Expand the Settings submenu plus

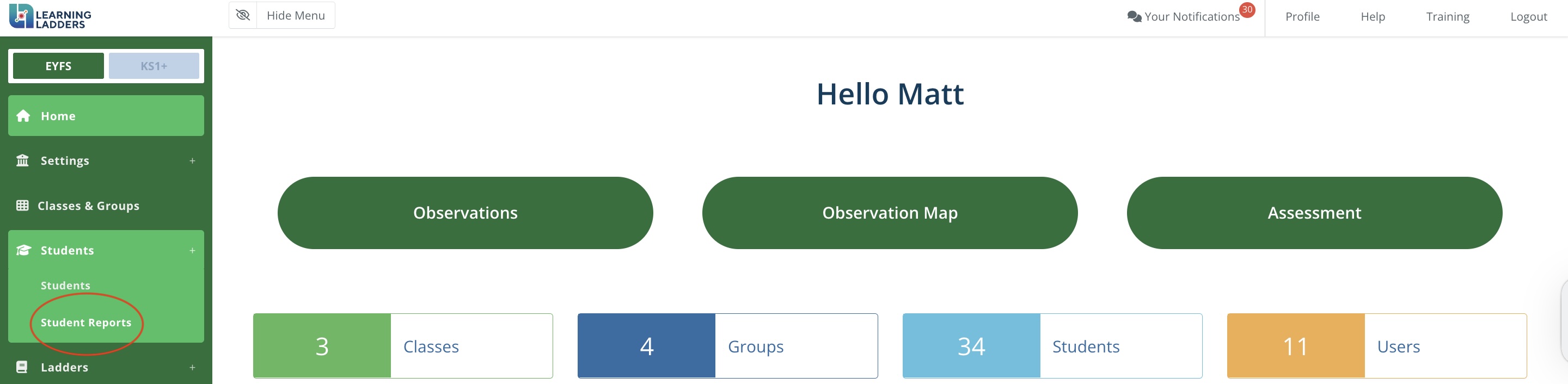[x=192, y=160]
